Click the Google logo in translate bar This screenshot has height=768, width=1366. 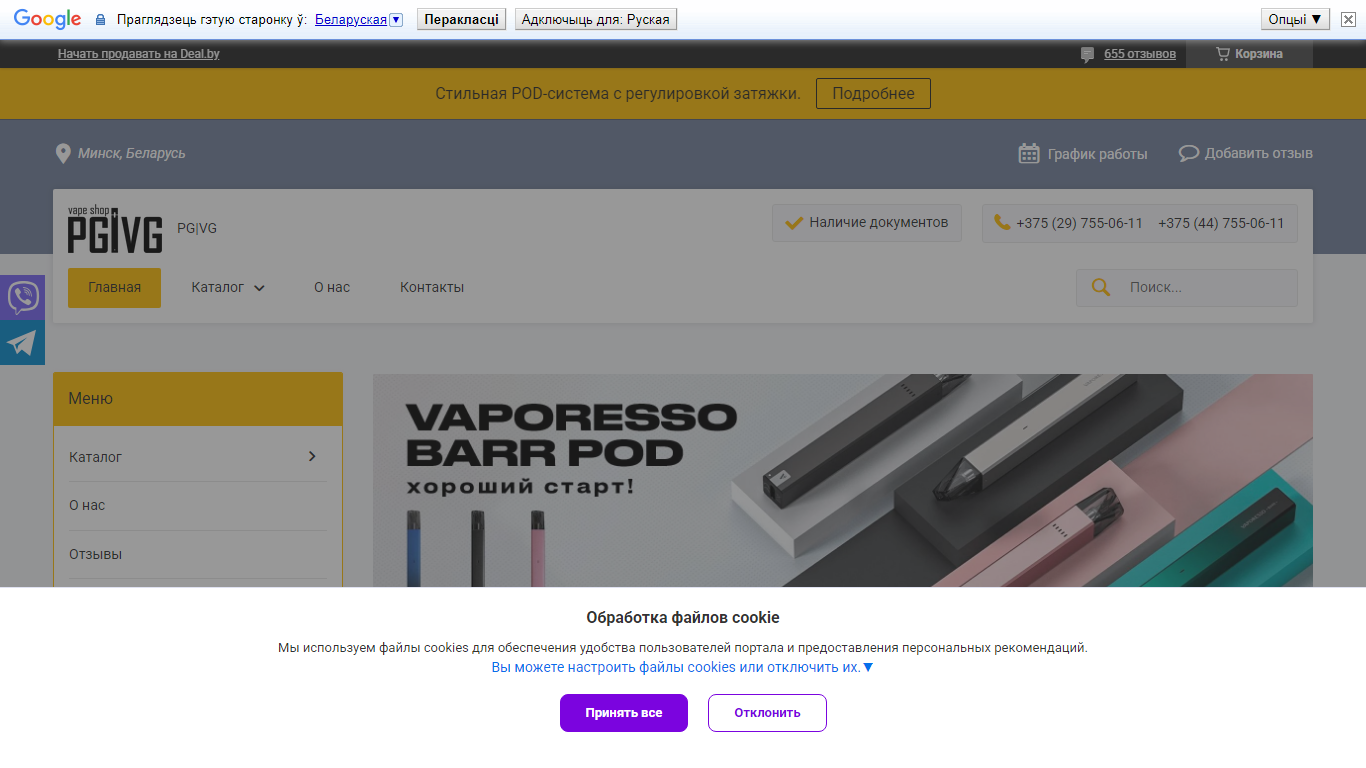click(47, 19)
